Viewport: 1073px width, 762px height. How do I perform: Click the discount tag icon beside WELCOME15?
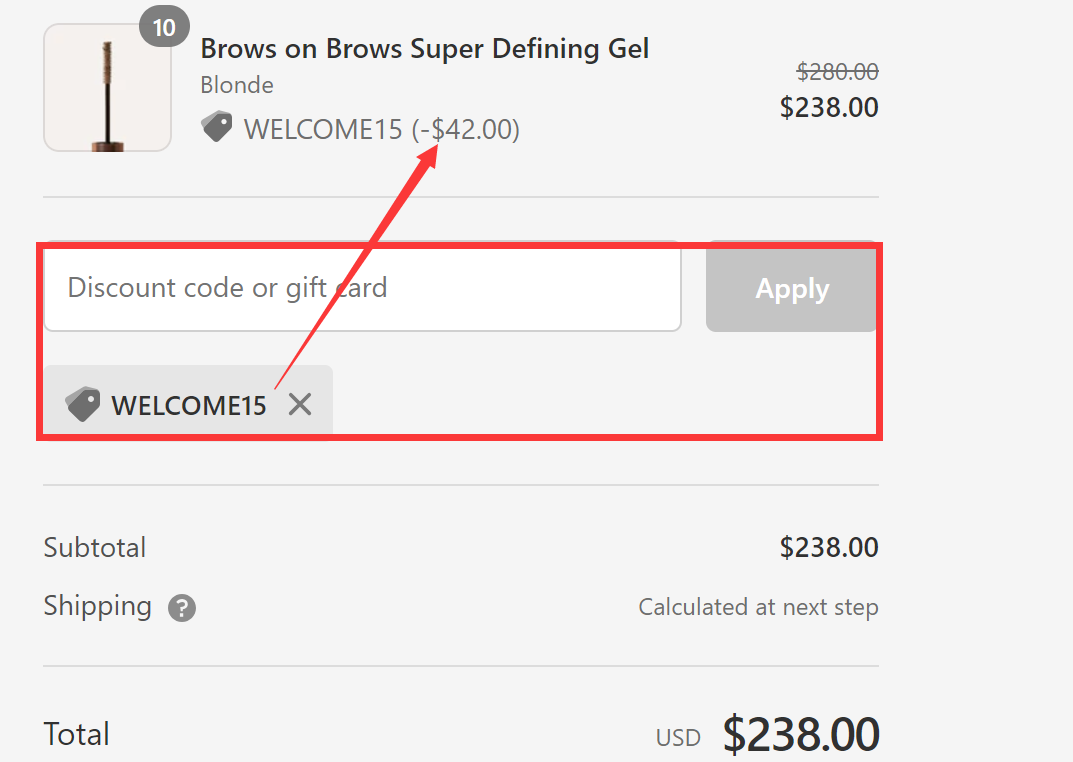[217, 126]
